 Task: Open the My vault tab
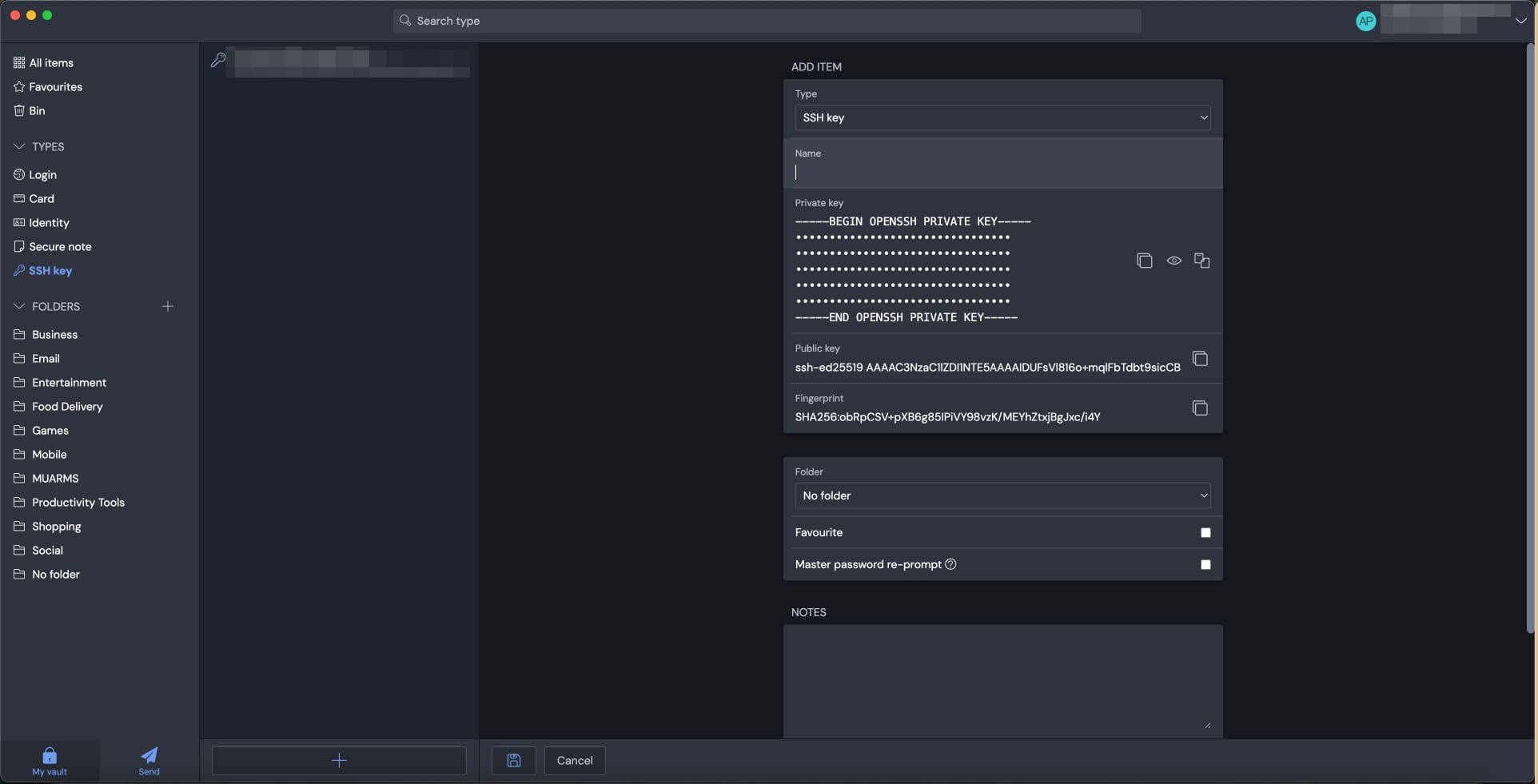(x=50, y=762)
